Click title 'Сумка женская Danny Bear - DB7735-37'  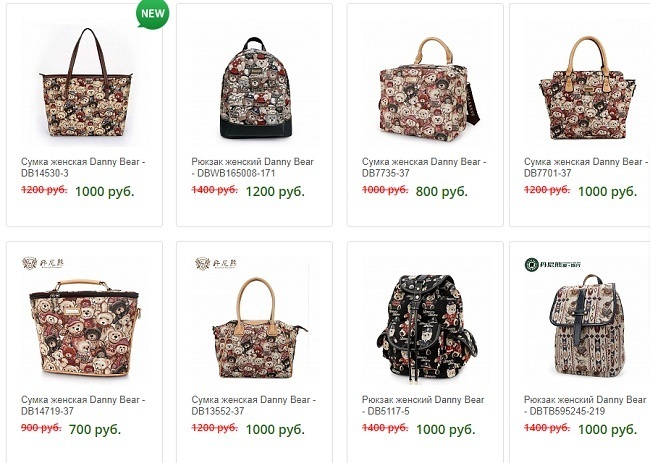[x=423, y=167]
